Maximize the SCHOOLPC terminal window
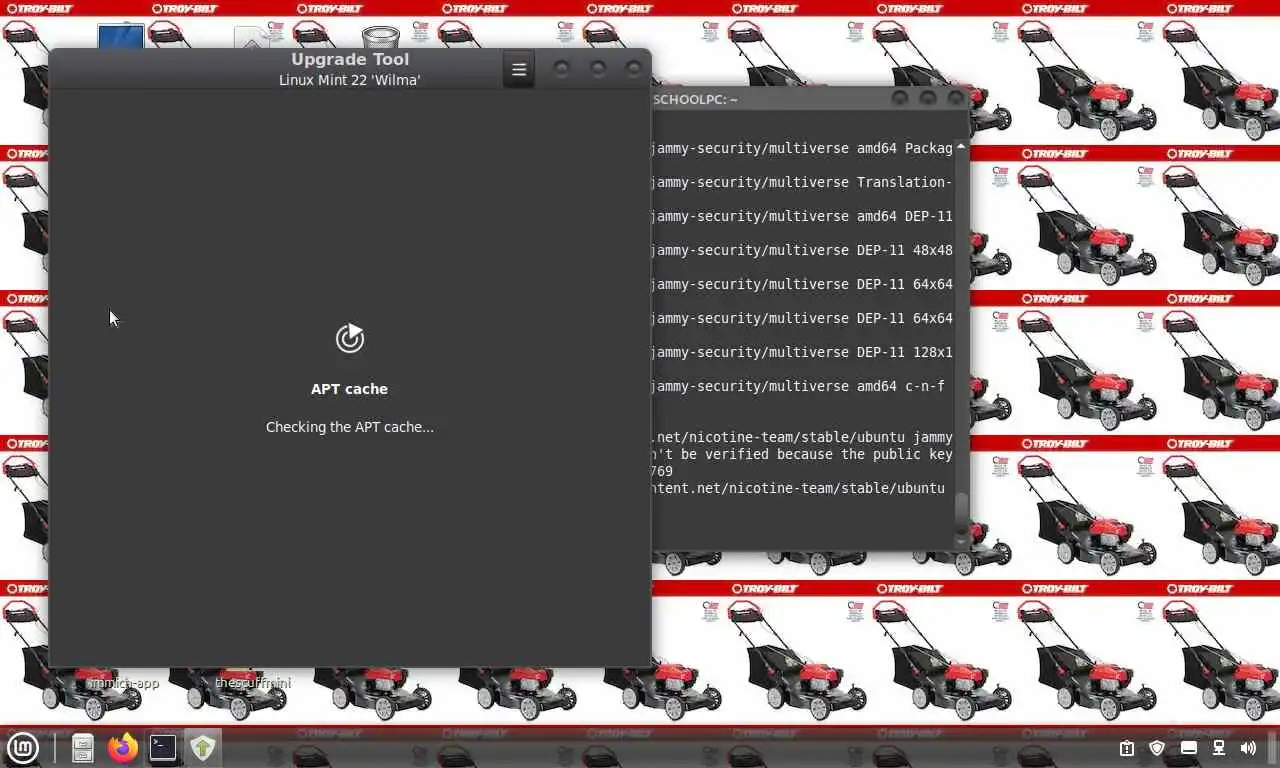The height and width of the screenshot is (768, 1280). point(928,98)
